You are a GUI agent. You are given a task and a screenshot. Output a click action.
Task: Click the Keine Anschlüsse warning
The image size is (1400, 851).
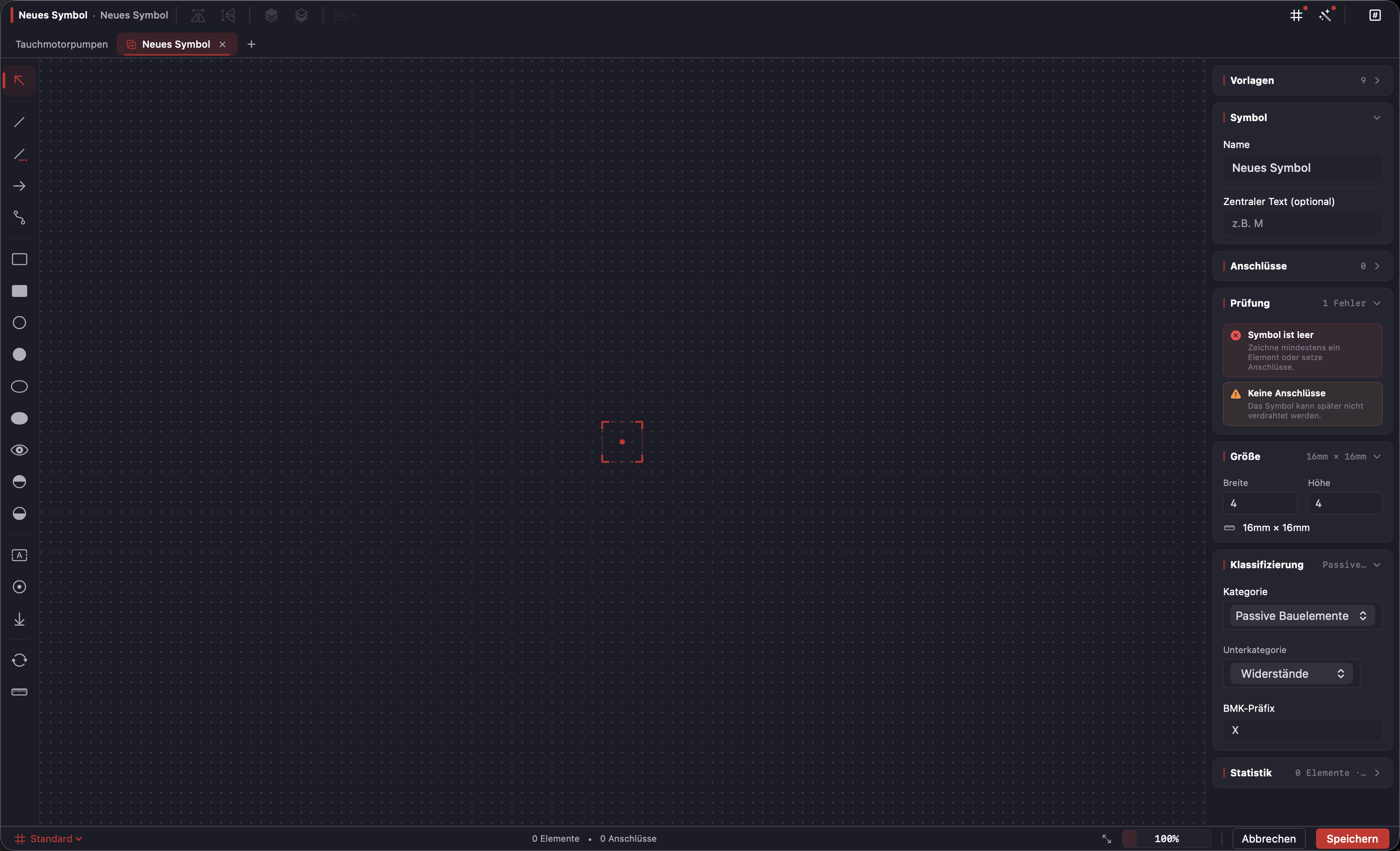(1302, 404)
